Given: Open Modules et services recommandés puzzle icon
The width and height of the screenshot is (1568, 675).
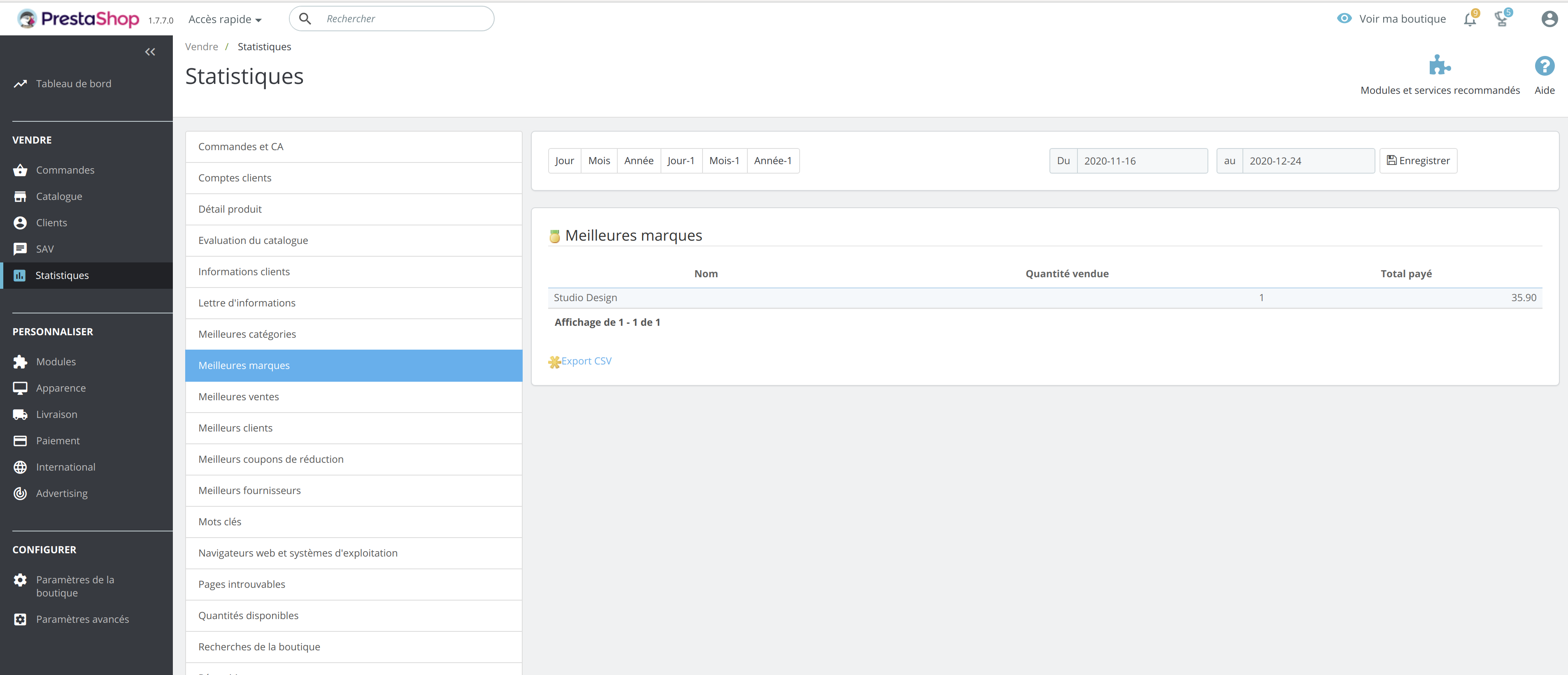Looking at the screenshot, I should pyautogui.click(x=1439, y=66).
